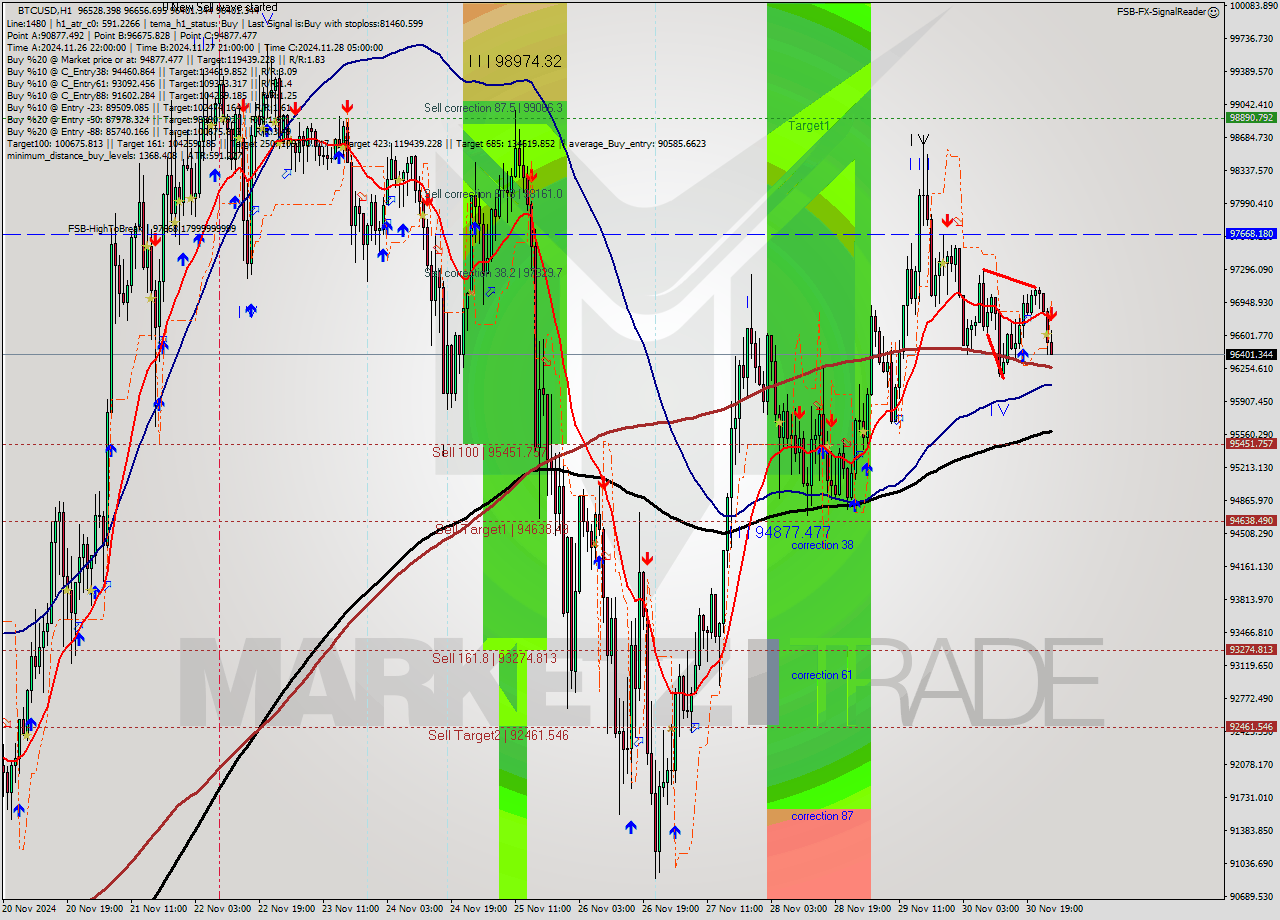The width and height of the screenshot is (1280, 920).
Task: Click the 90689.530 price axis value
Action: (1252, 896)
